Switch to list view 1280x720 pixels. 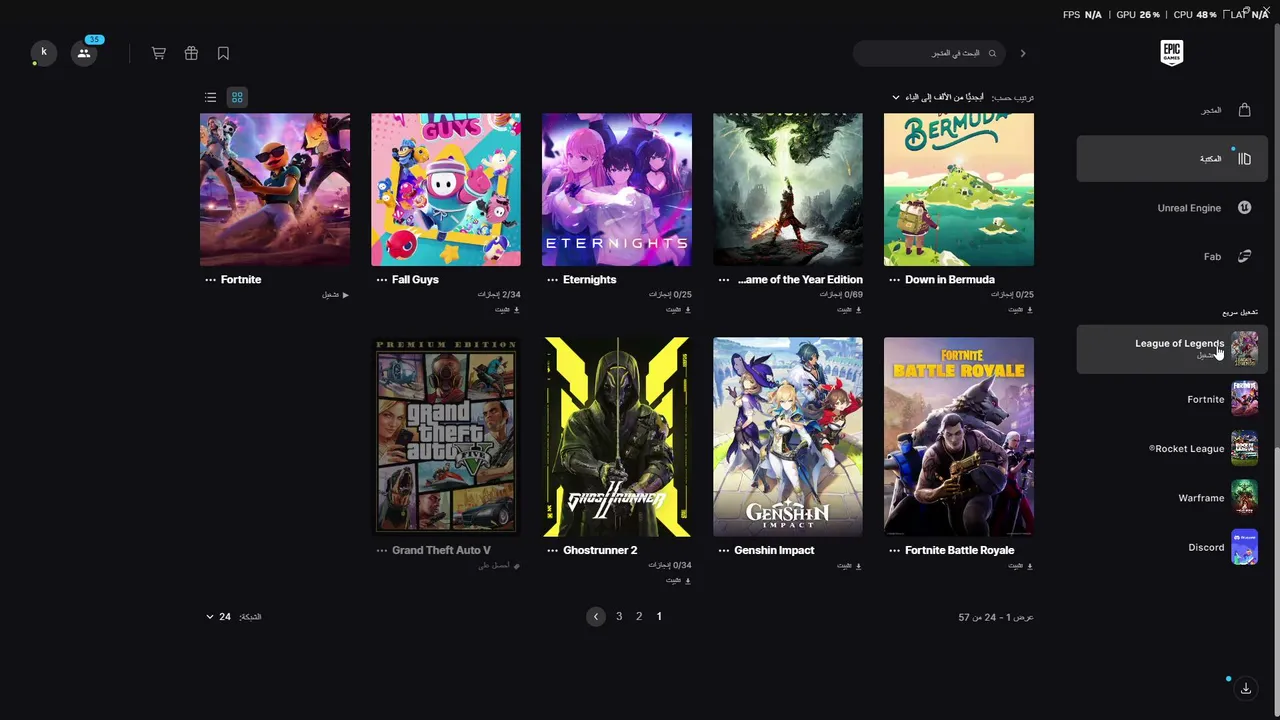point(210,97)
